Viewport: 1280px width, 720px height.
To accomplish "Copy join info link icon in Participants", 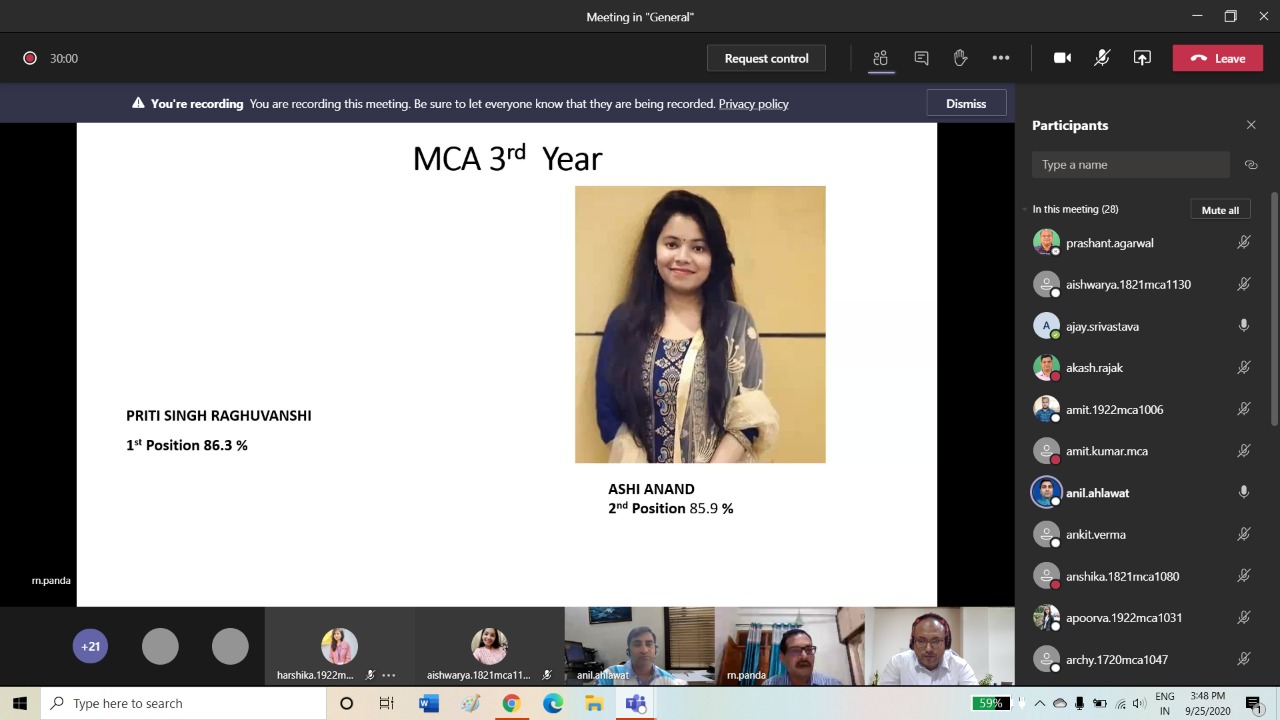I will (x=1250, y=165).
